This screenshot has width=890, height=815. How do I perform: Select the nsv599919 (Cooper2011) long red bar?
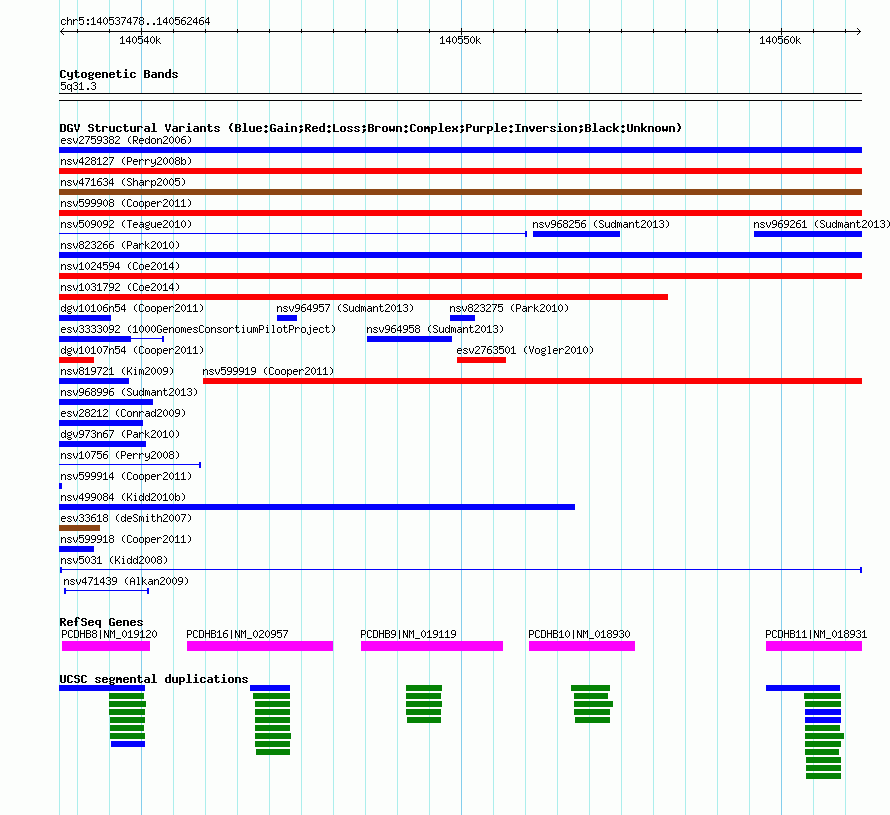pyautogui.click(x=532, y=381)
